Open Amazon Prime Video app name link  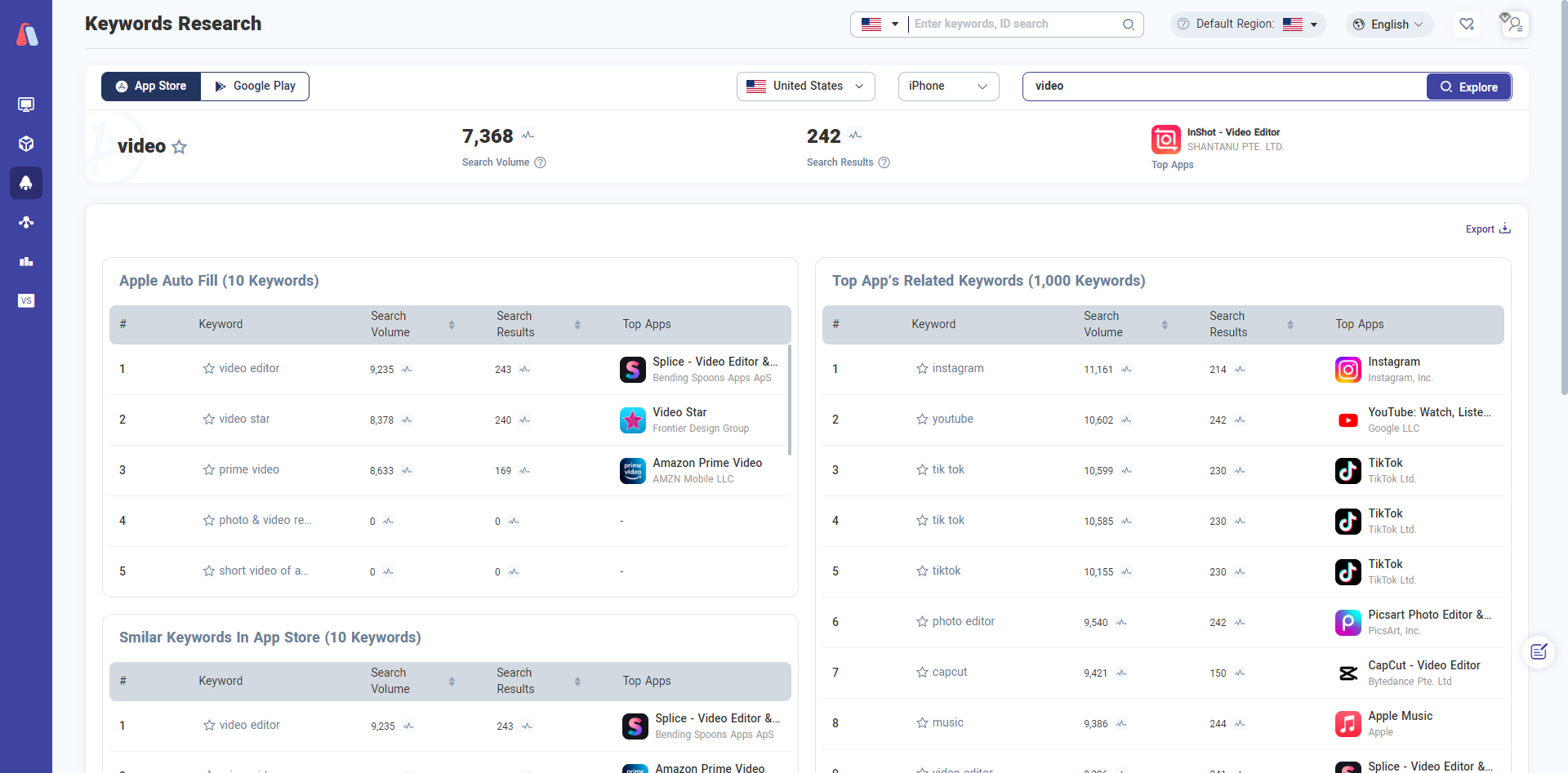point(707,463)
